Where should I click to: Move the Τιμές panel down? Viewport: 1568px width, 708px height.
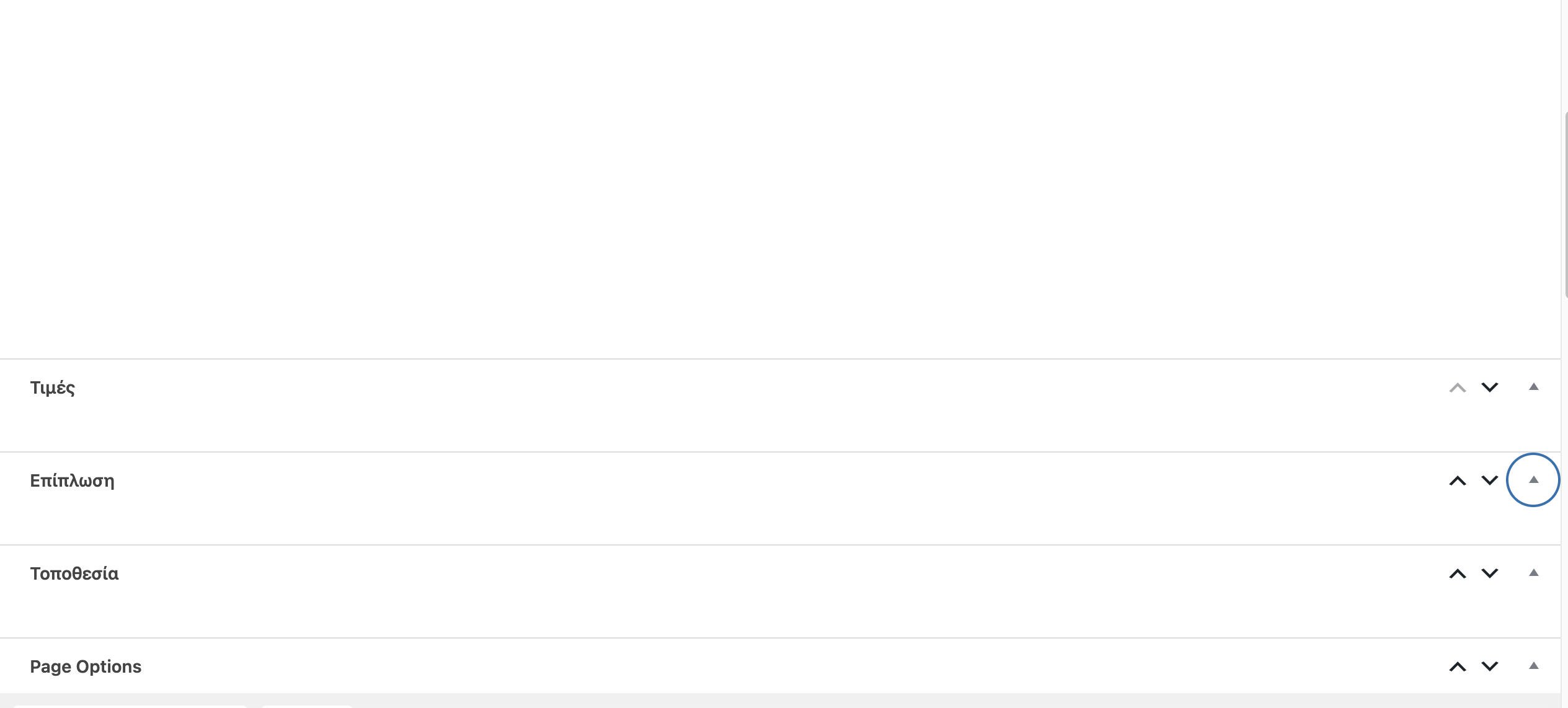pyautogui.click(x=1490, y=387)
